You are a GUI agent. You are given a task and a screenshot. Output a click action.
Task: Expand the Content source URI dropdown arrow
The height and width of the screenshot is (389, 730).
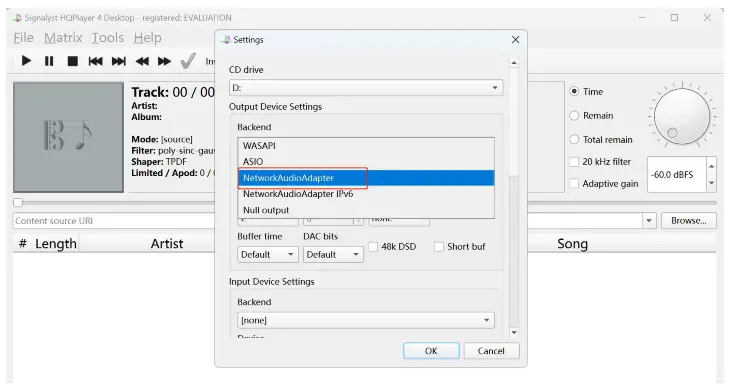(x=649, y=221)
